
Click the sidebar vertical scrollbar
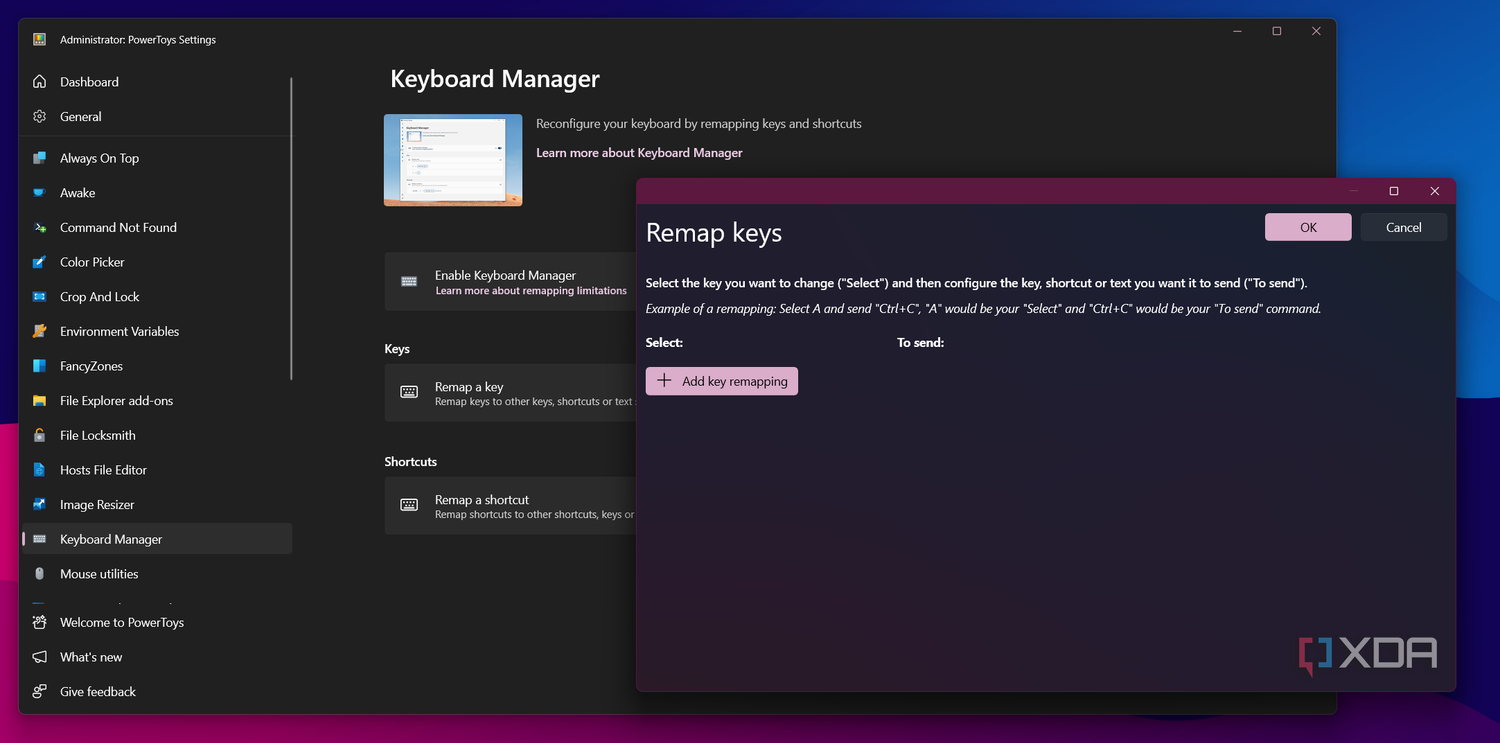(291, 228)
